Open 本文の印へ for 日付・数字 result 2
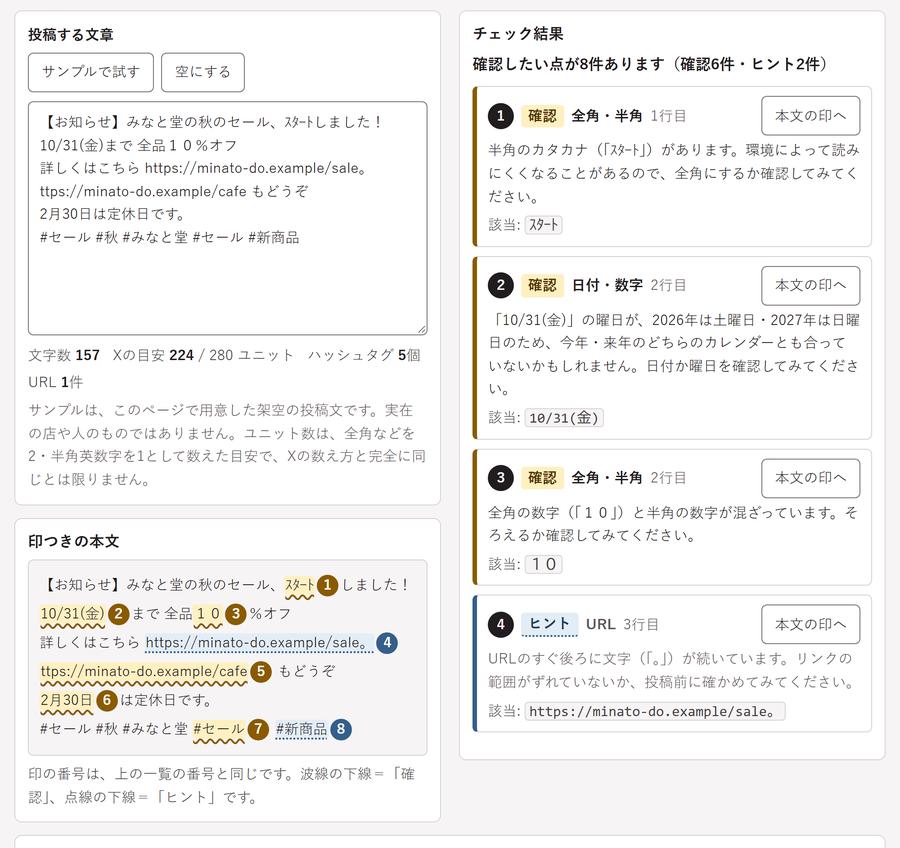The height and width of the screenshot is (848, 900). [810, 285]
